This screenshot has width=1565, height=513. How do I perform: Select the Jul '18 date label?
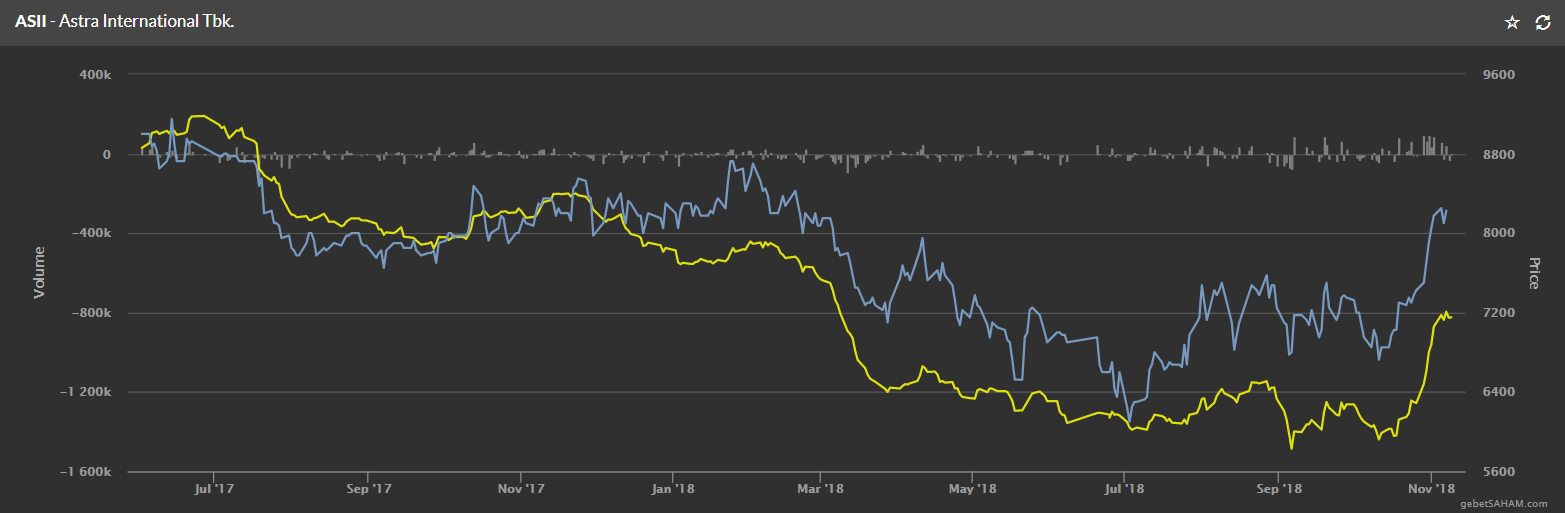pos(1124,489)
